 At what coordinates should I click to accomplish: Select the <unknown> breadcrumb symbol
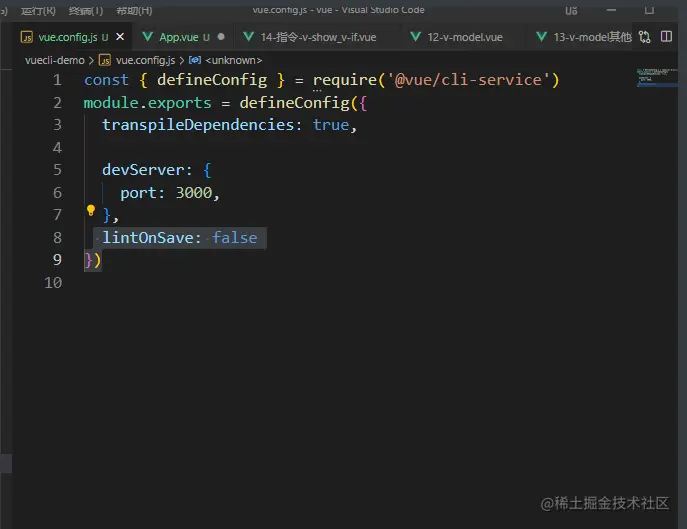click(234, 60)
